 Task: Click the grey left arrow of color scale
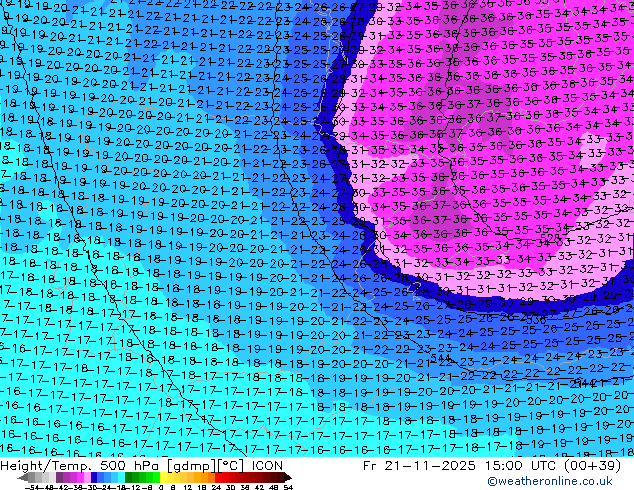point(23,477)
